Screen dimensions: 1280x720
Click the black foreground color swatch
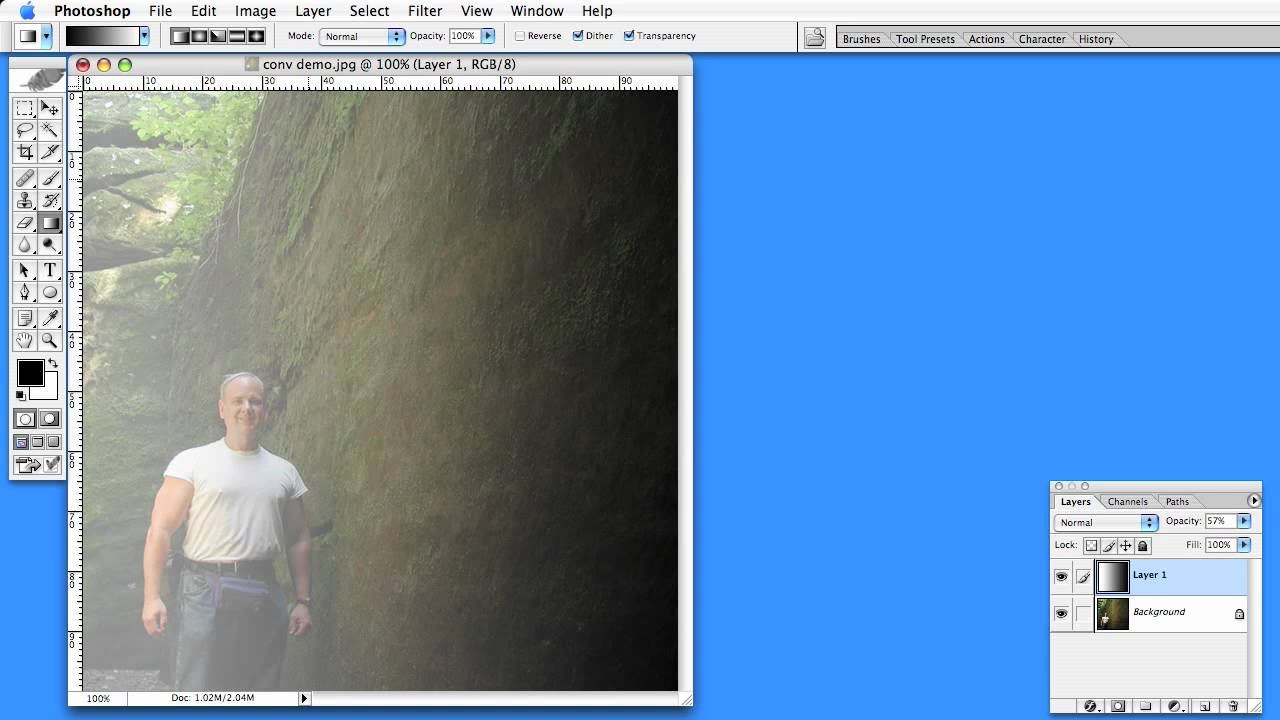point(30,373)
